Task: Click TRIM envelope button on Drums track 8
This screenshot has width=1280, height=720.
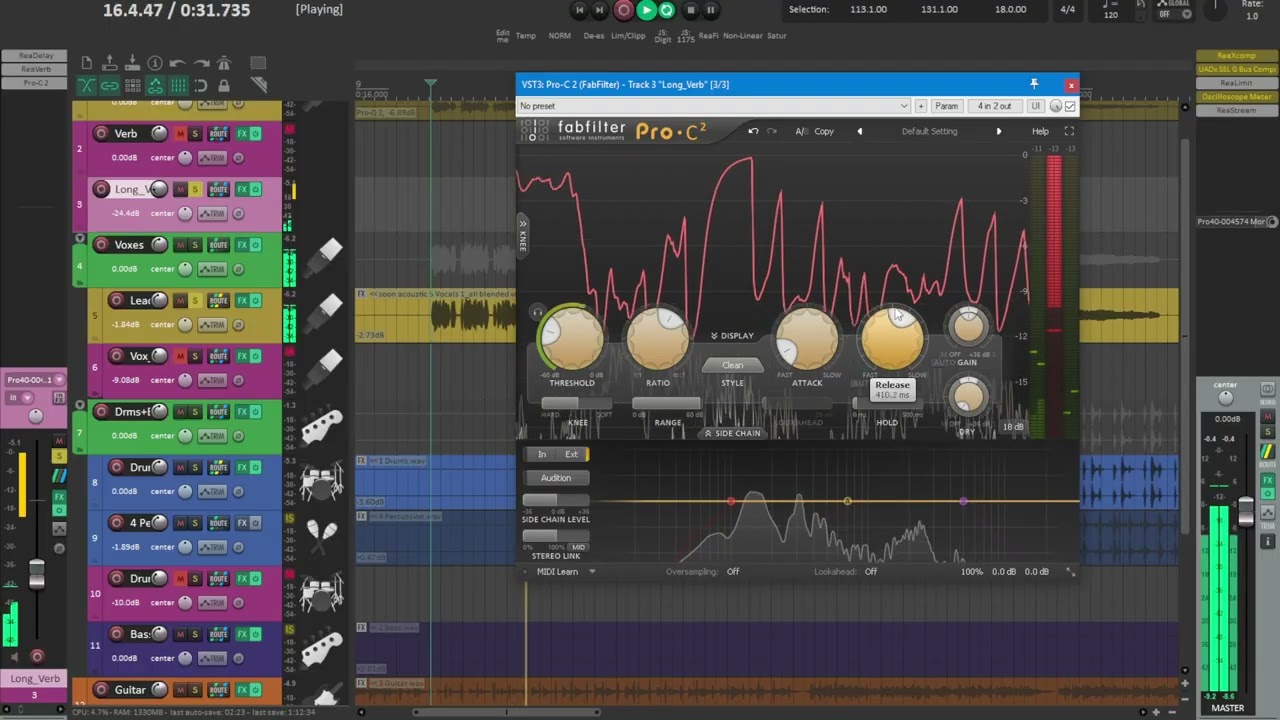Action: click(x=212, y=491)
